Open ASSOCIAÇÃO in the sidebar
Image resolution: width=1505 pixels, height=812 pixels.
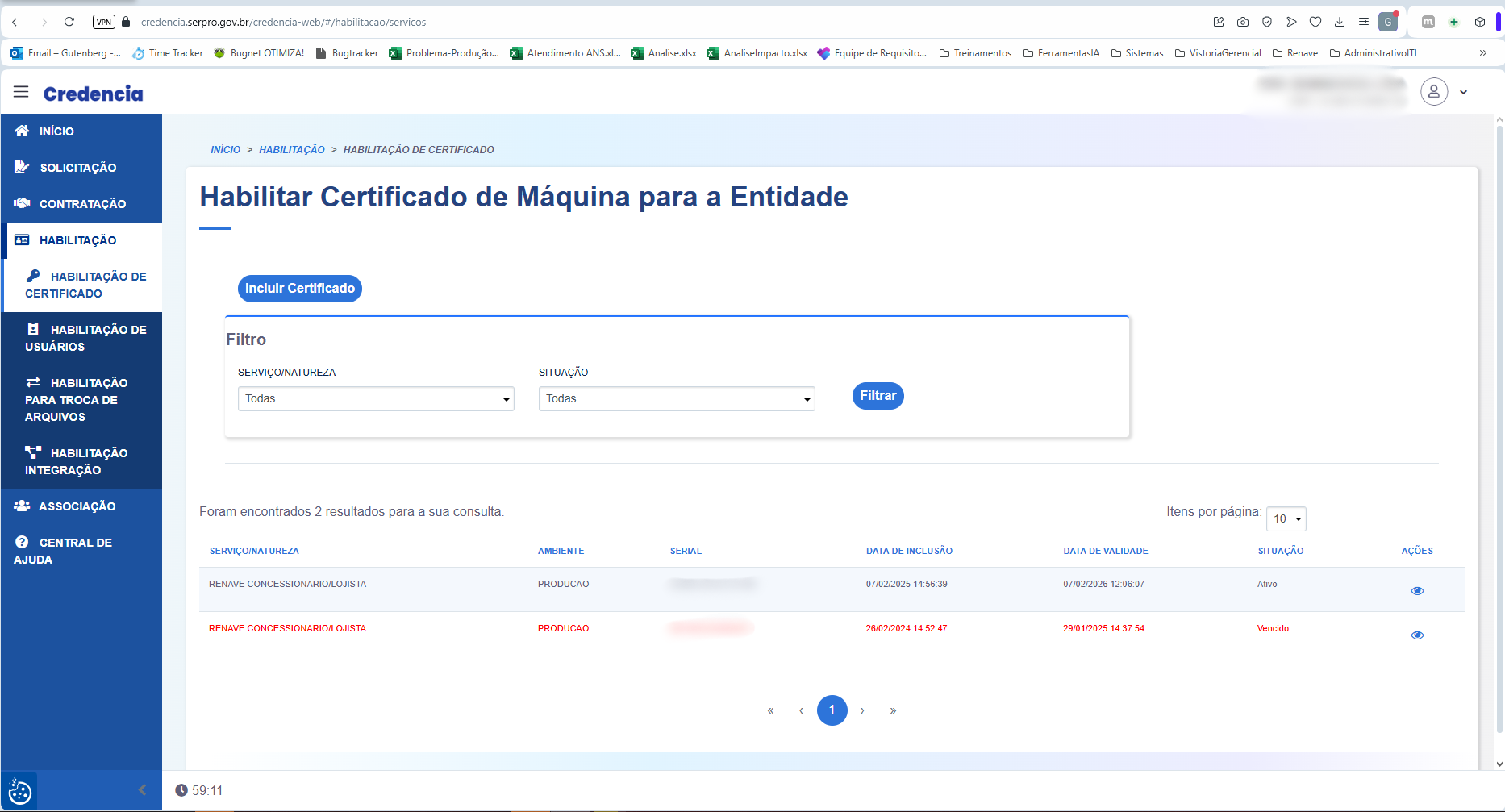point(81,506)
